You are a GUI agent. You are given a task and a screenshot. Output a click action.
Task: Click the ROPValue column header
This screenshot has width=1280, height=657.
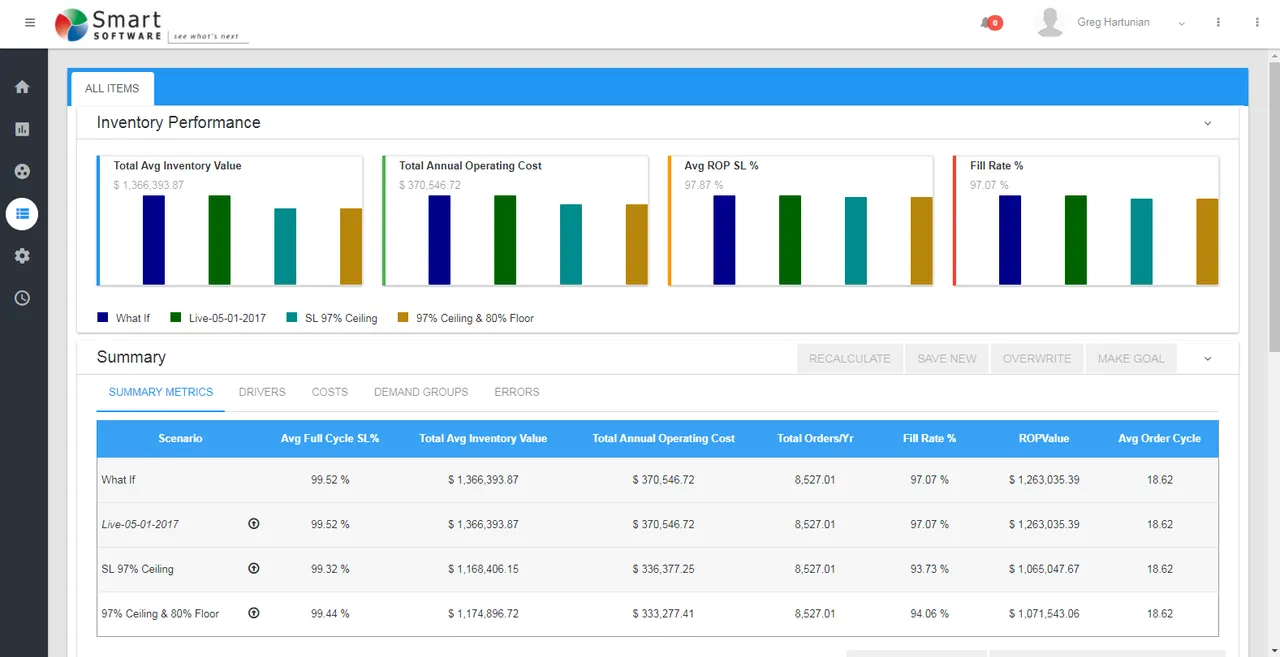1044,439
